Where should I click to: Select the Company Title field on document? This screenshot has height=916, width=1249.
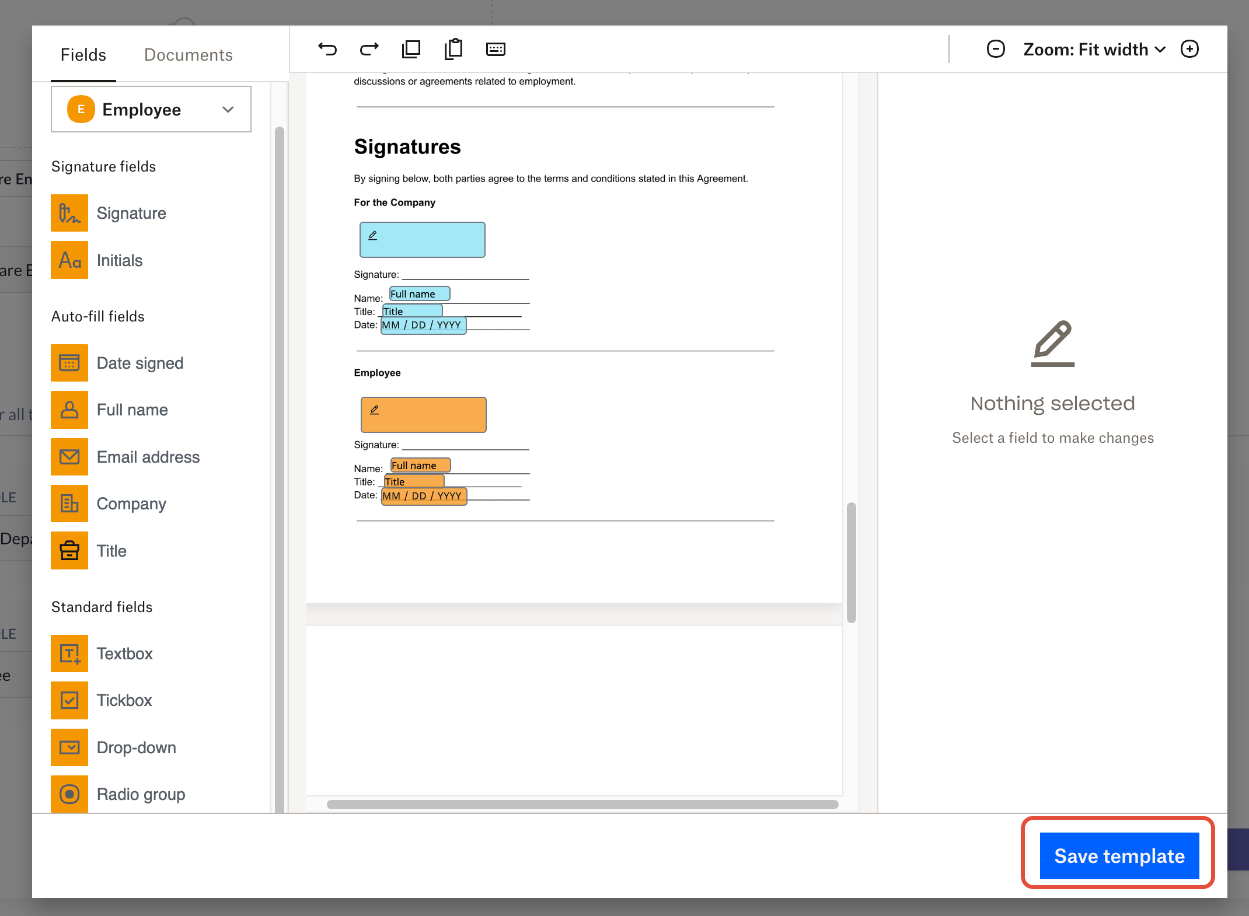[x=412, y=311]
